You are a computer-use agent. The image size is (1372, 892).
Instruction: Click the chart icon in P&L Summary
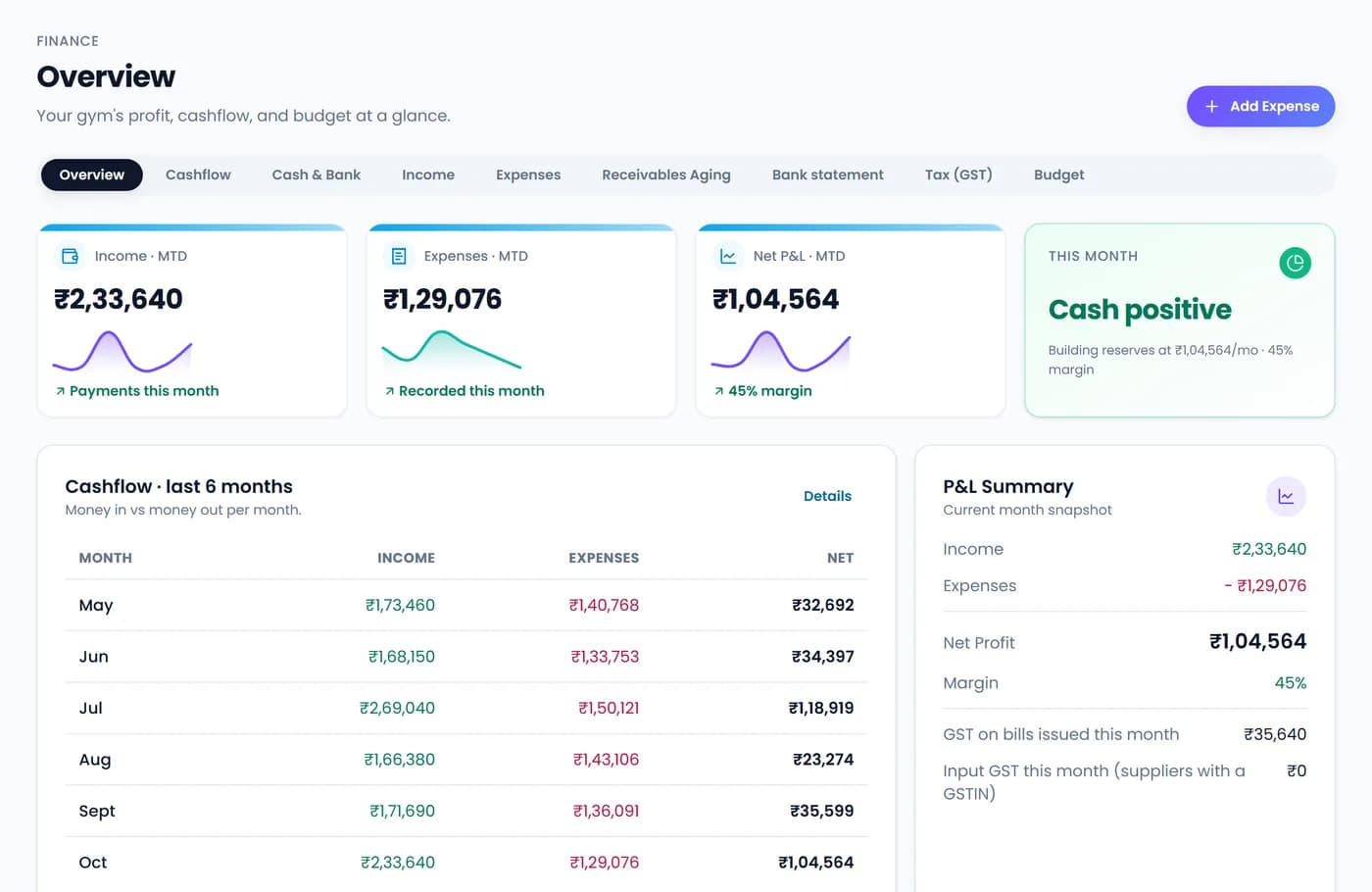pos(1286,497)
